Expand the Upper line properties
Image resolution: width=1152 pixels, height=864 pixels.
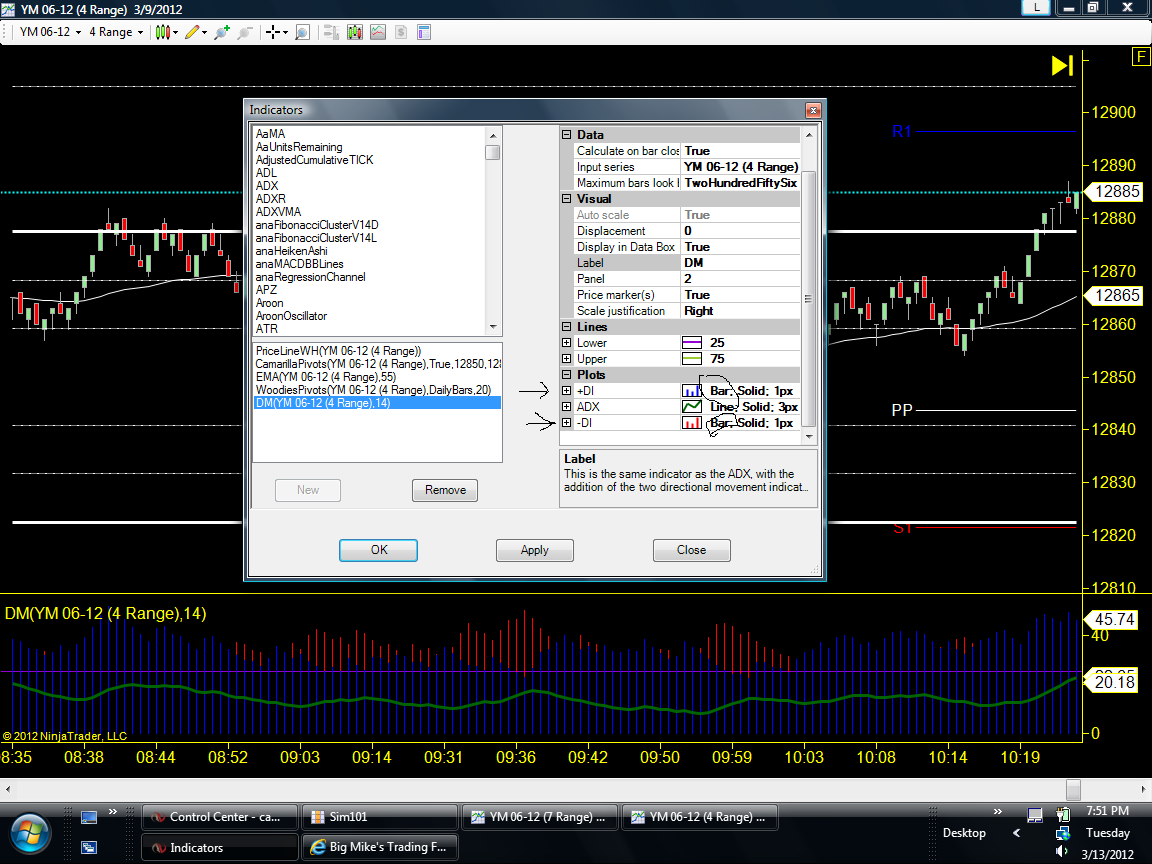coord(566,359)
